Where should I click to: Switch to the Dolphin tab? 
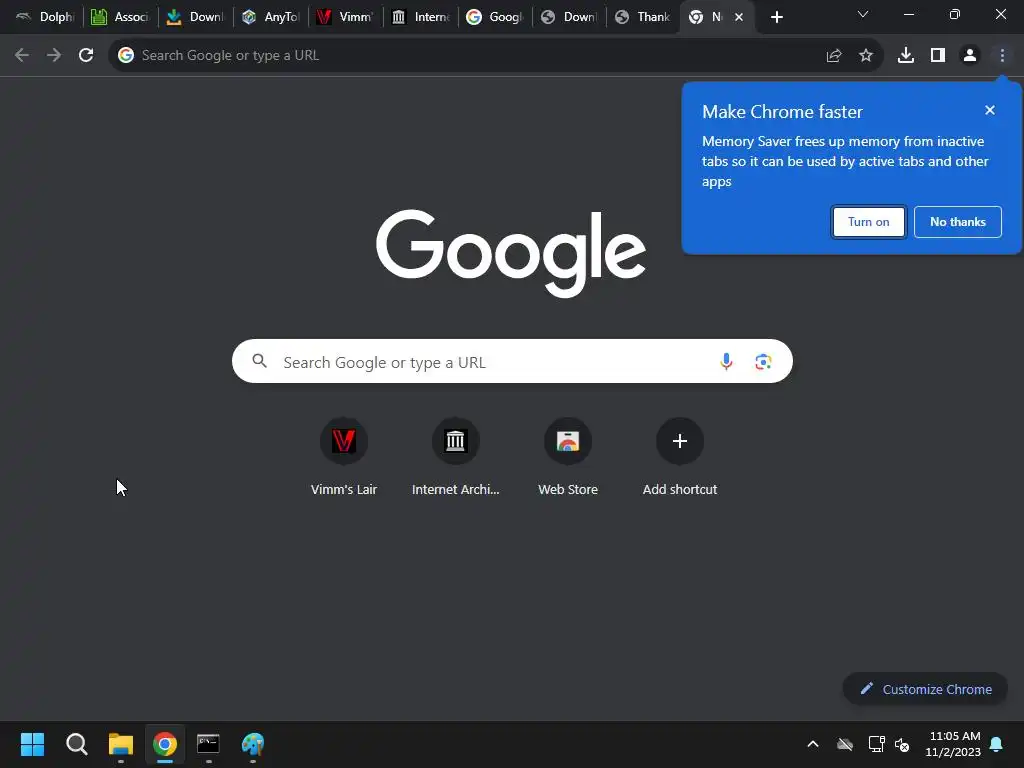click(44, 17)
